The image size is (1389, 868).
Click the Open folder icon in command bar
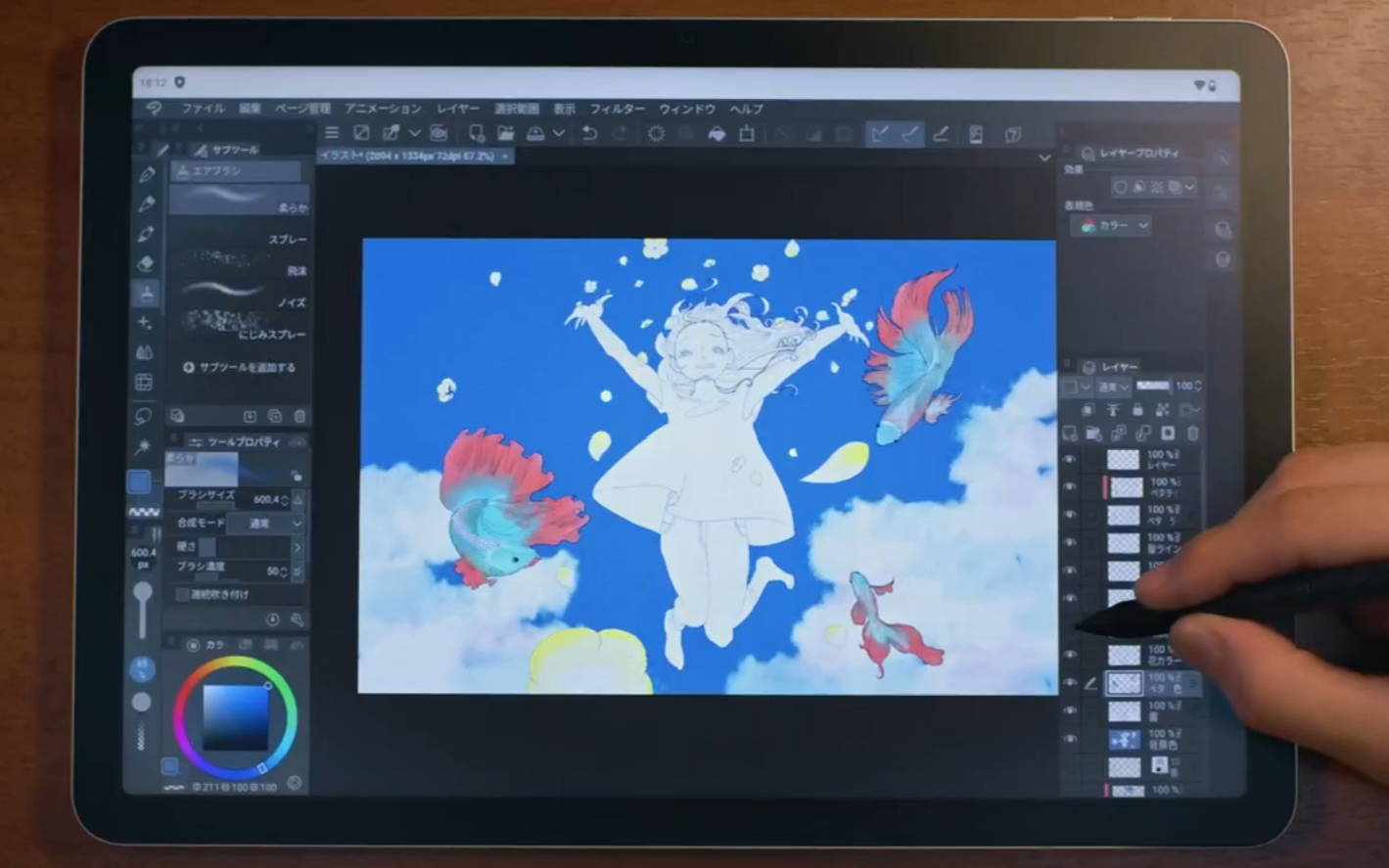(505, 133)
